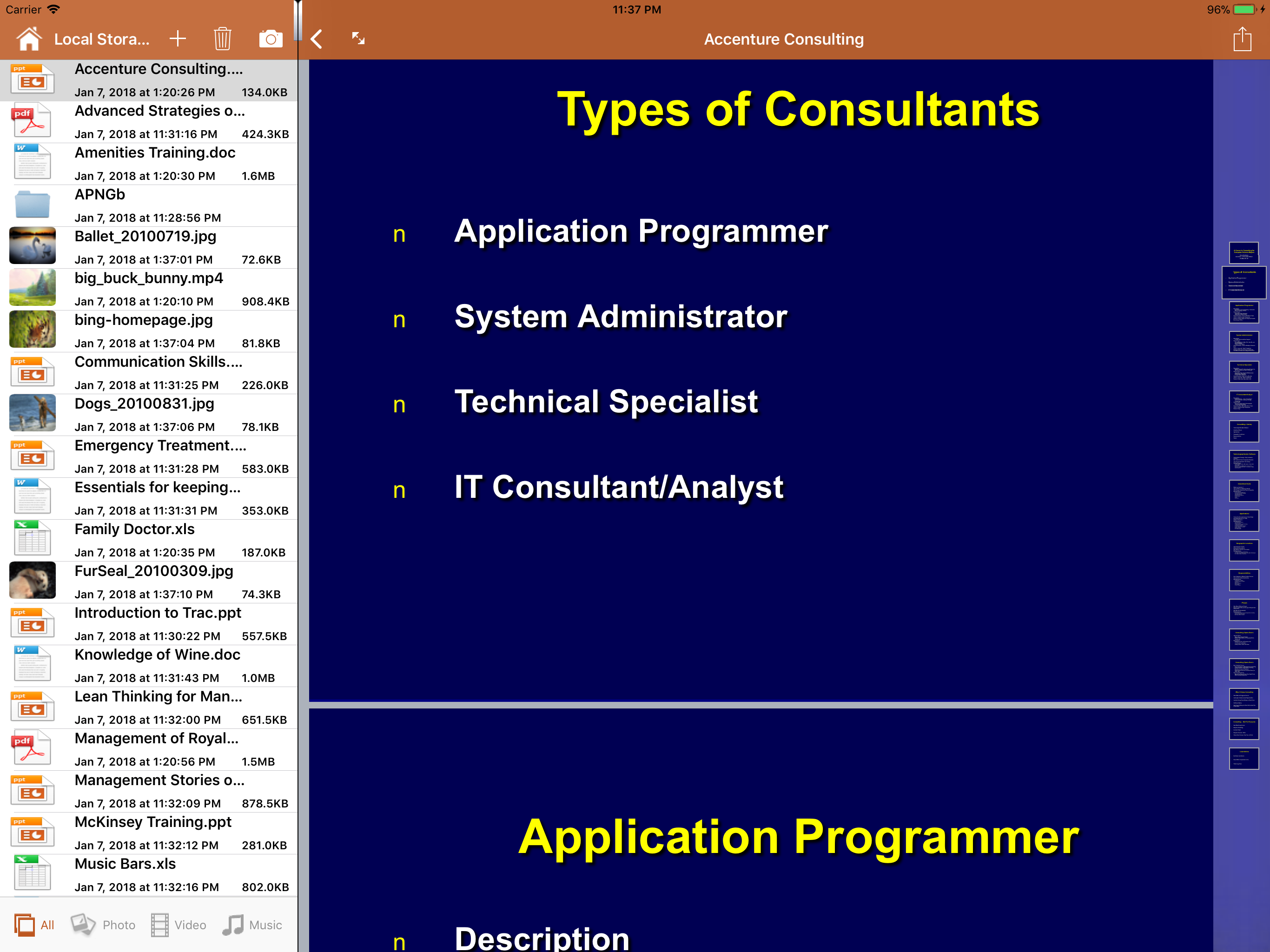Image resolution: width=1270 pixels, height=952 pixels.
Task: Open Advanced Strategies pdf file
Action: [x=149, y=121]
